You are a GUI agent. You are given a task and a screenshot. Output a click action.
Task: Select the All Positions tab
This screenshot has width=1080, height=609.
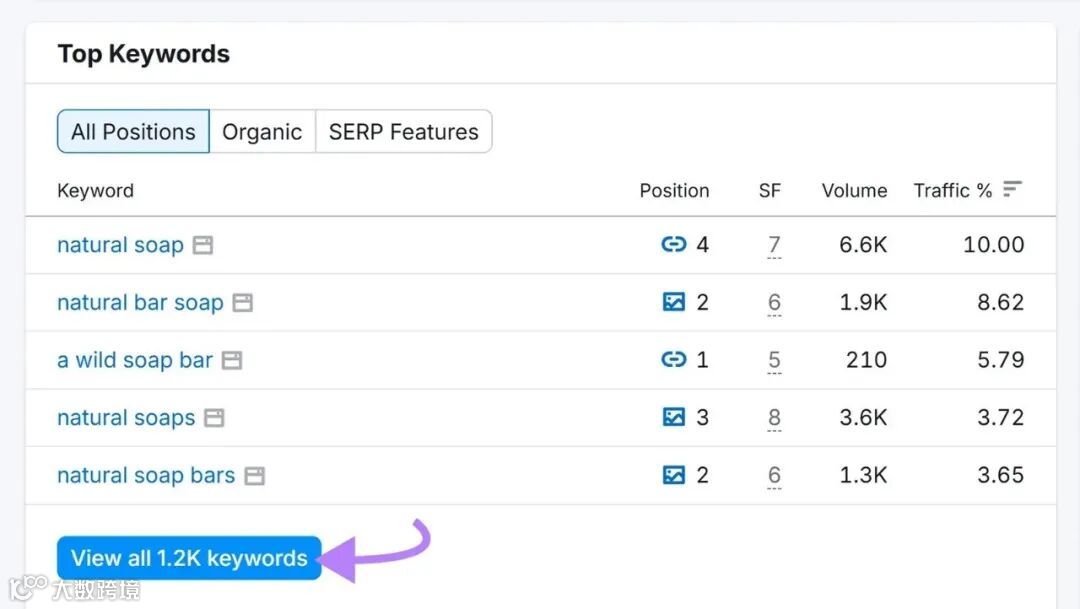[x=133, y=132]
